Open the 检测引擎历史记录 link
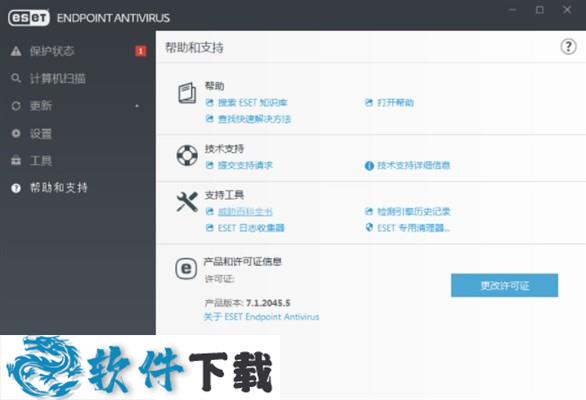Screen dimensions: 586x400 tap(414, 212)
